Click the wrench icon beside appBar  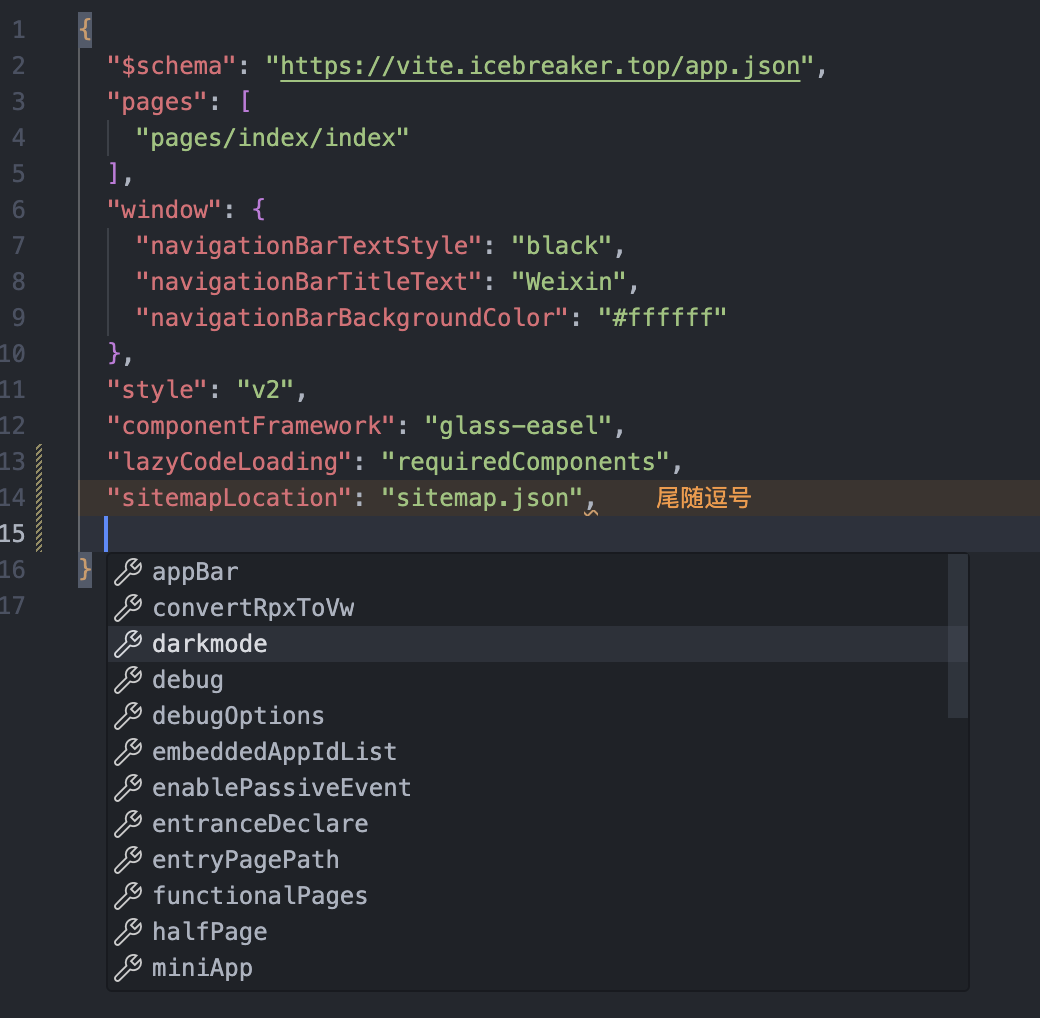point(127,572)
